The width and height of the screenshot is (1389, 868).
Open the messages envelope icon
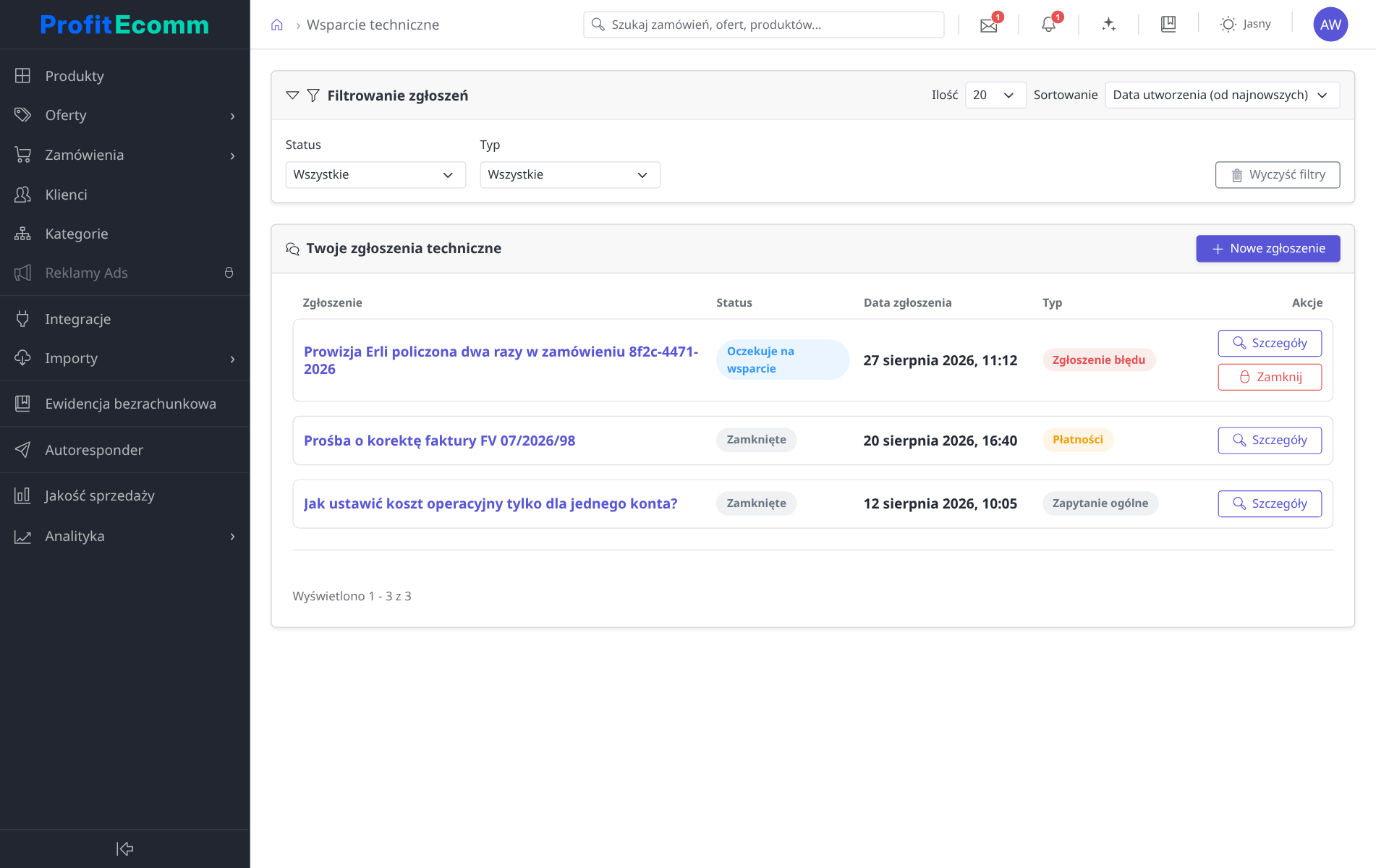(x=988, y=25)
